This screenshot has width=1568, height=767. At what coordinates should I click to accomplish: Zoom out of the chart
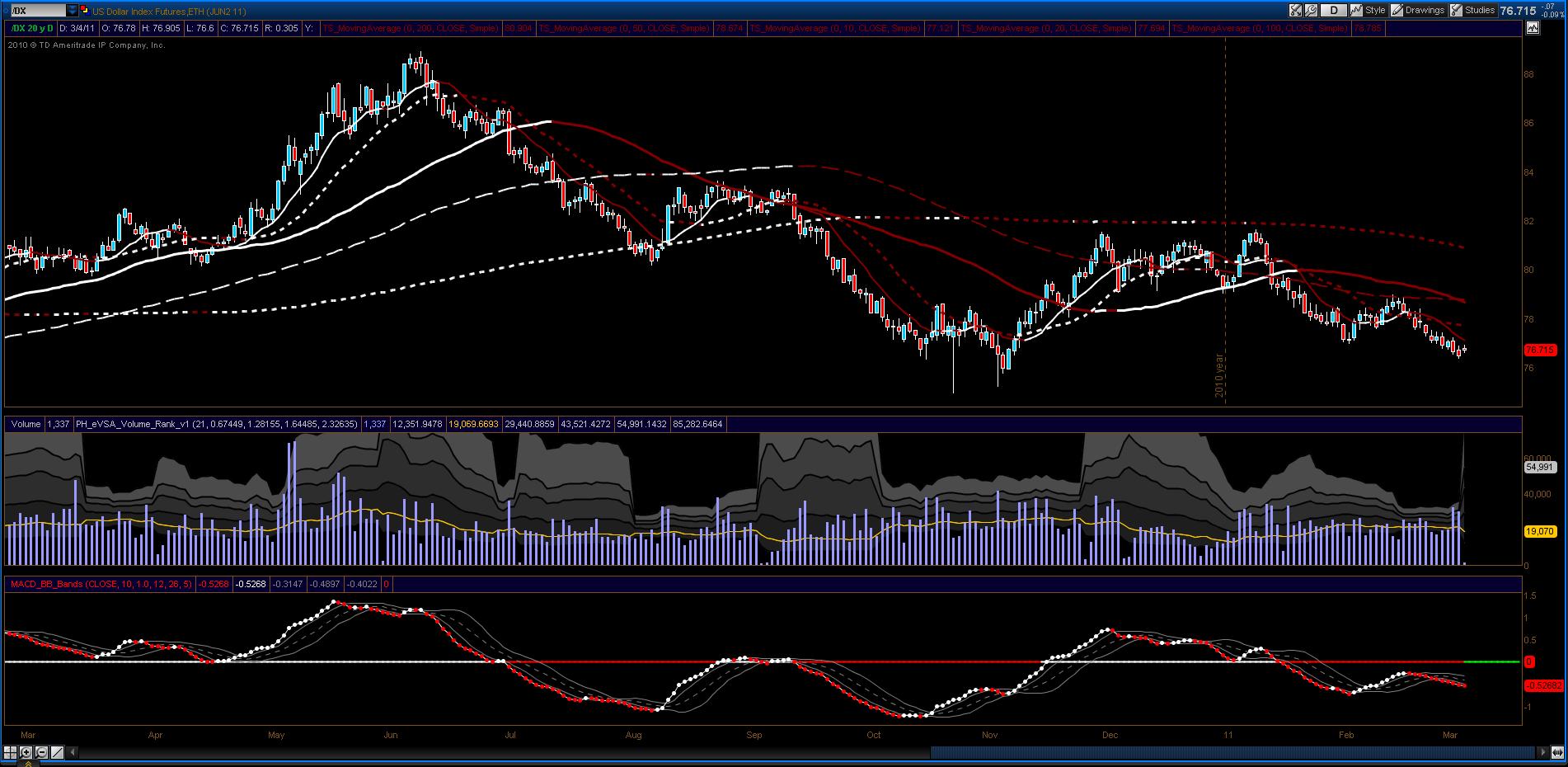click(41, 752)
